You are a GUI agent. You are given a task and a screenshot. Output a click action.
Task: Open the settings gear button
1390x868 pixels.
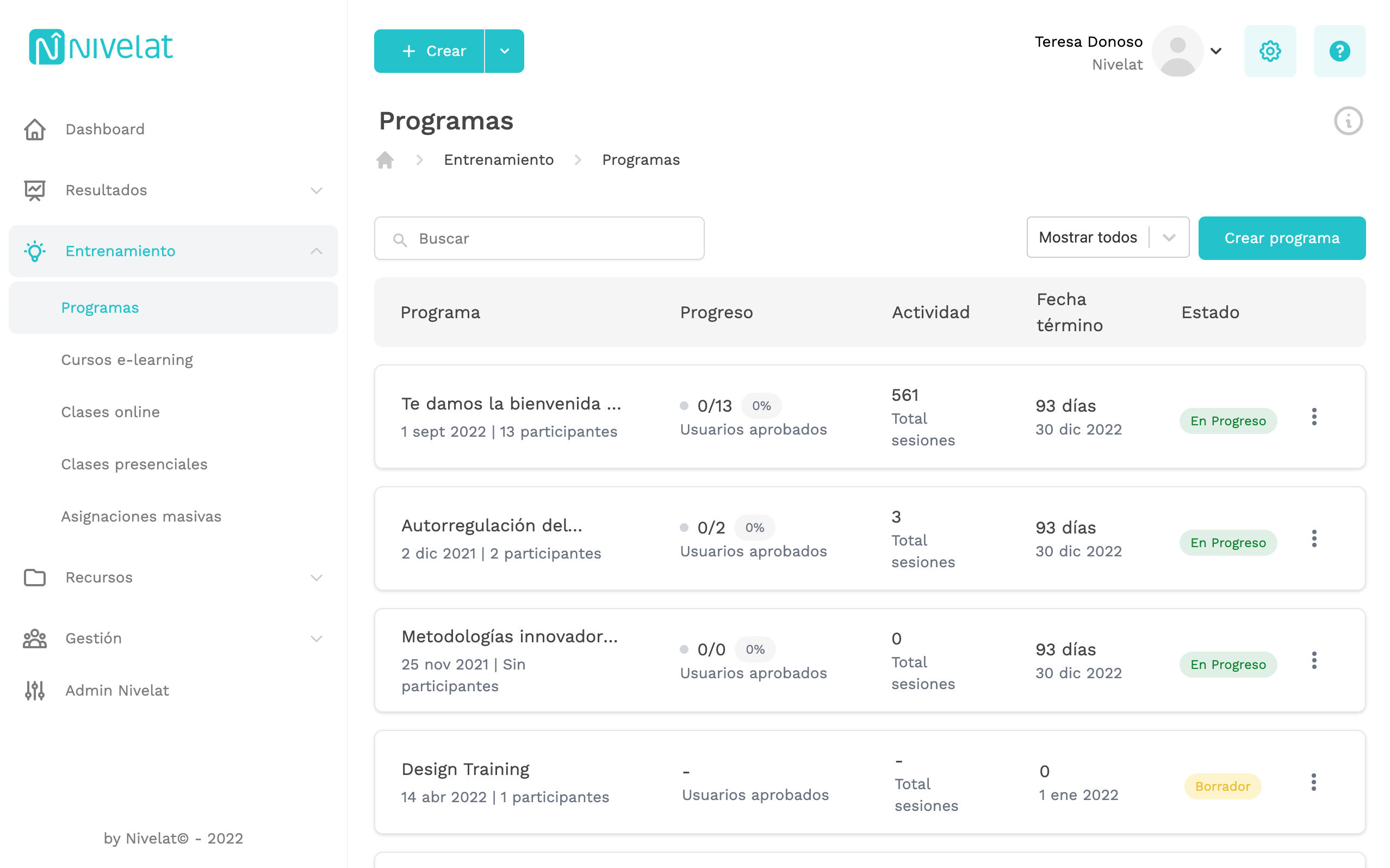point(1270,51)
